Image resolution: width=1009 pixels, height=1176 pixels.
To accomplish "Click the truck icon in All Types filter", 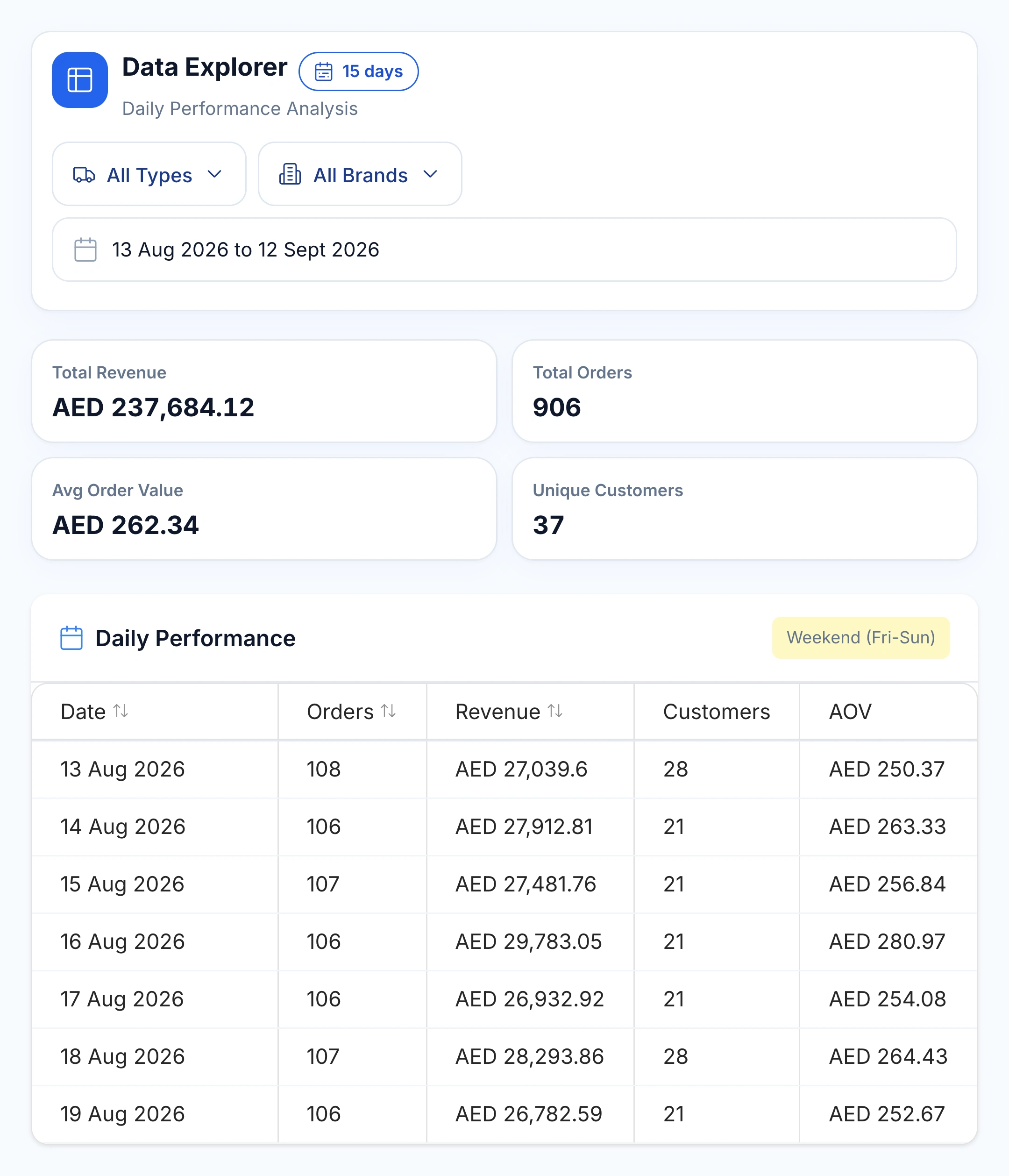I will (x=84, y=175).
